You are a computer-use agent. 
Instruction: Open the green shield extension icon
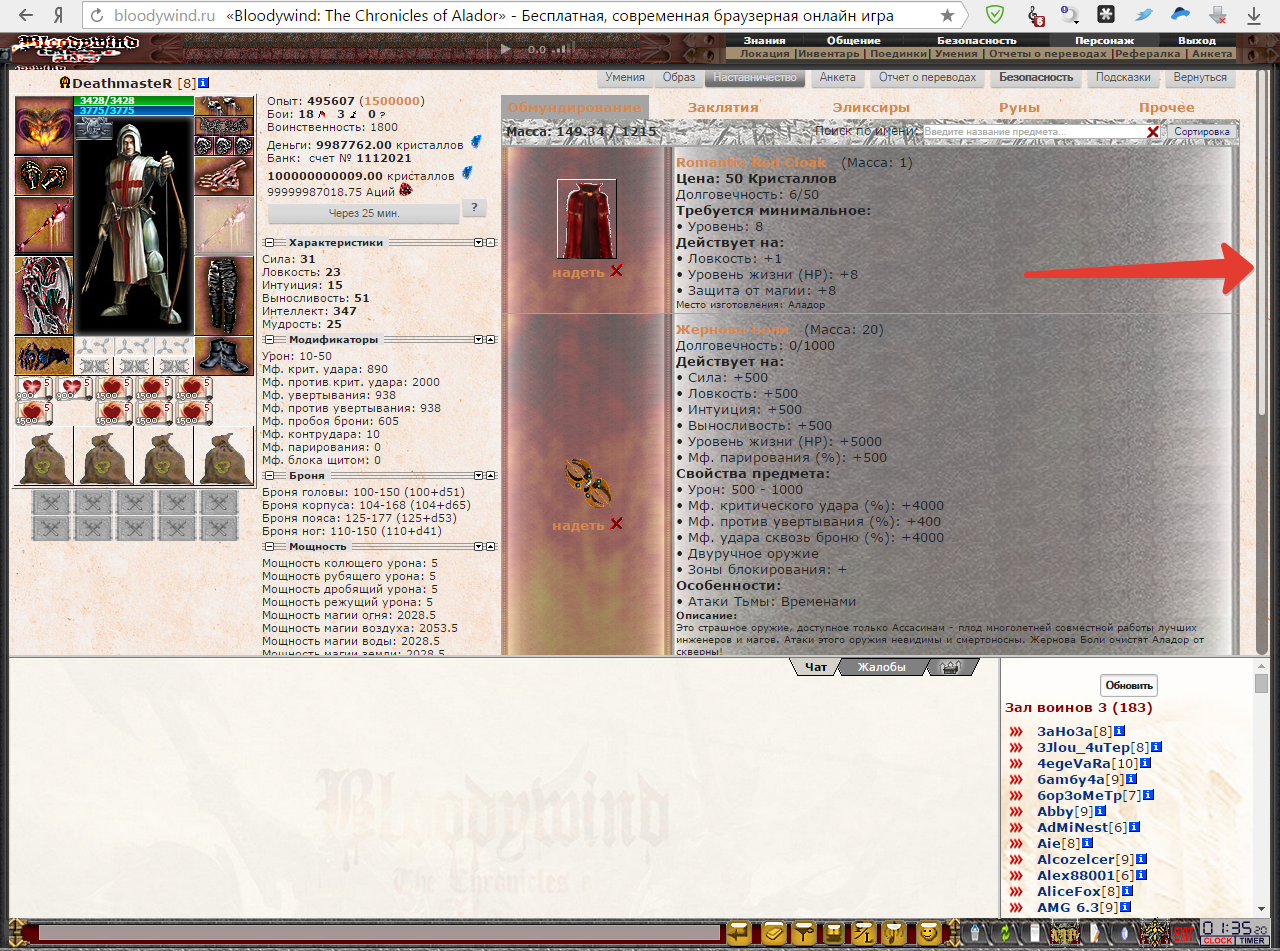coord(995,15)
